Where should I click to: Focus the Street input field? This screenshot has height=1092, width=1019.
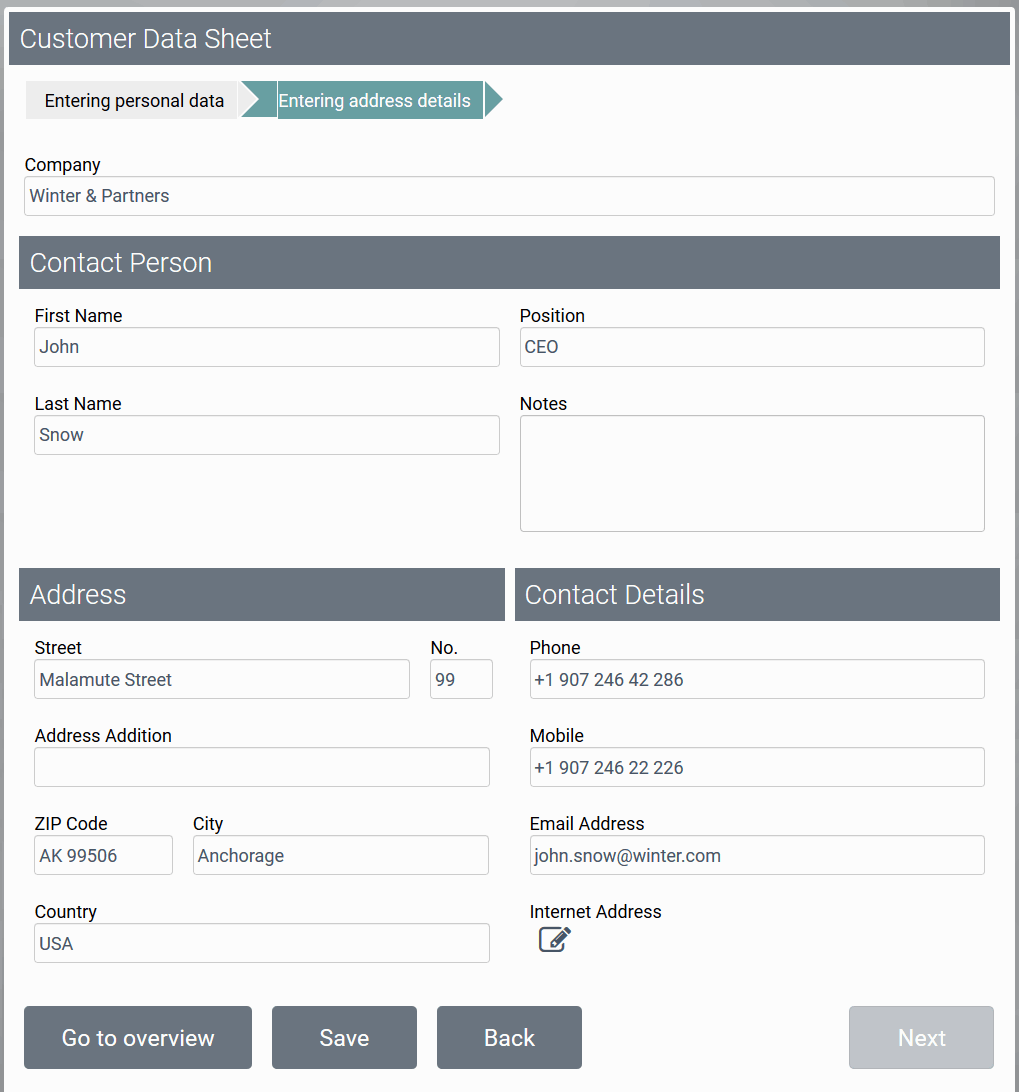click(222, 679)
